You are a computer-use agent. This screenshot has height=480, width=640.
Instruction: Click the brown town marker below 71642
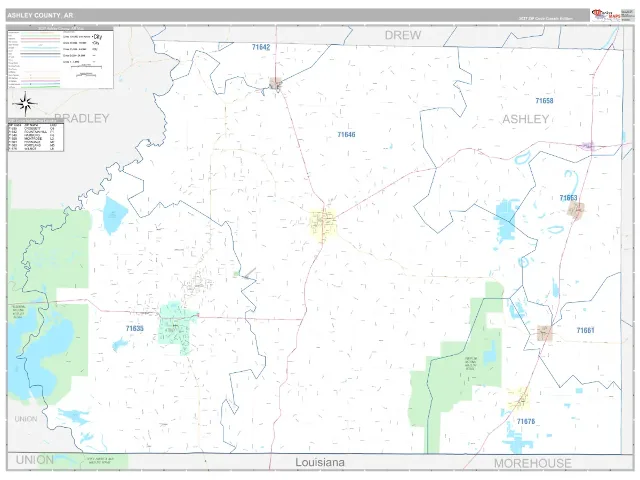276,84
